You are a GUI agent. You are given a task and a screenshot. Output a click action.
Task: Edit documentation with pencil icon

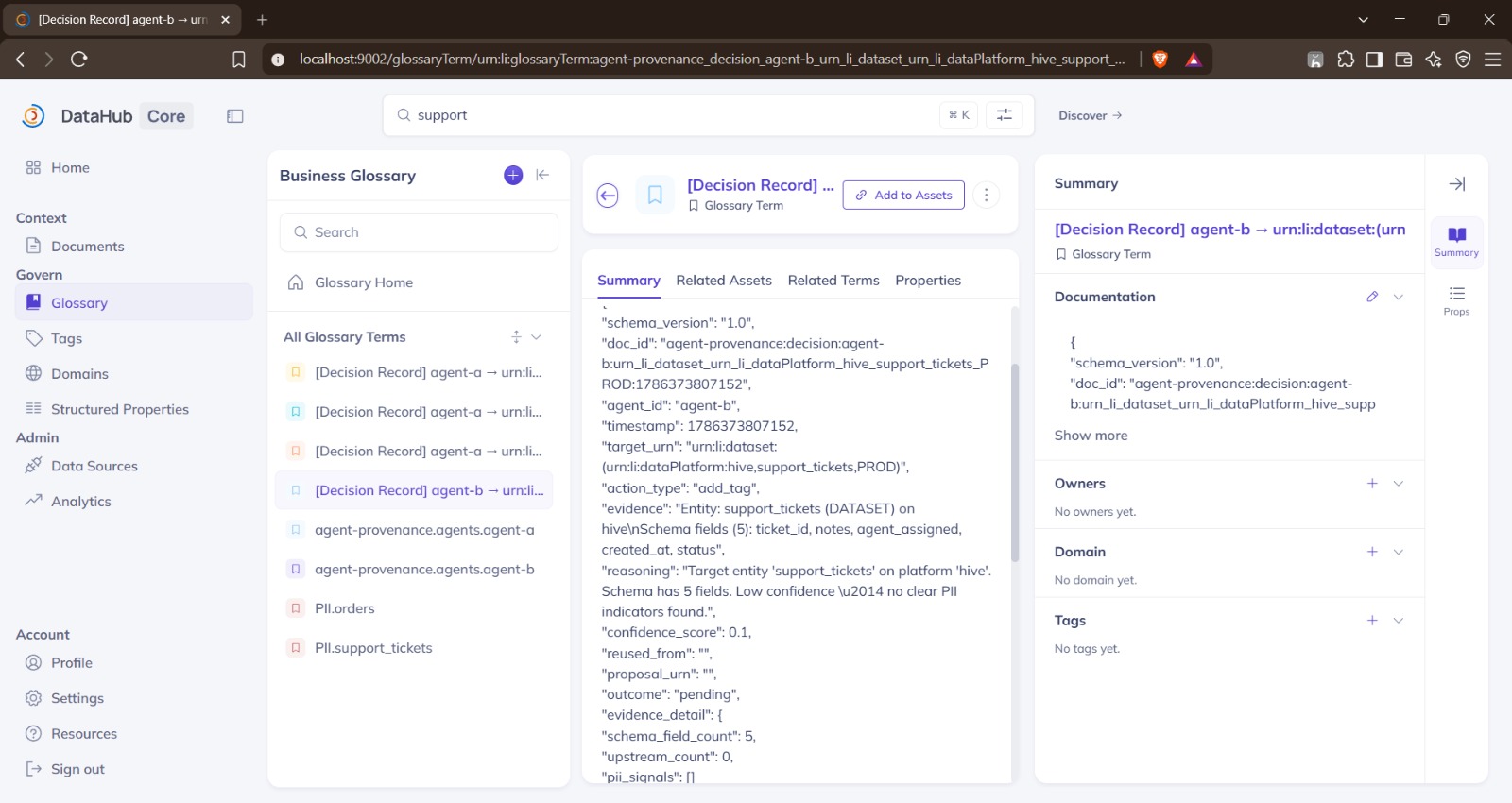(1372, 297)
